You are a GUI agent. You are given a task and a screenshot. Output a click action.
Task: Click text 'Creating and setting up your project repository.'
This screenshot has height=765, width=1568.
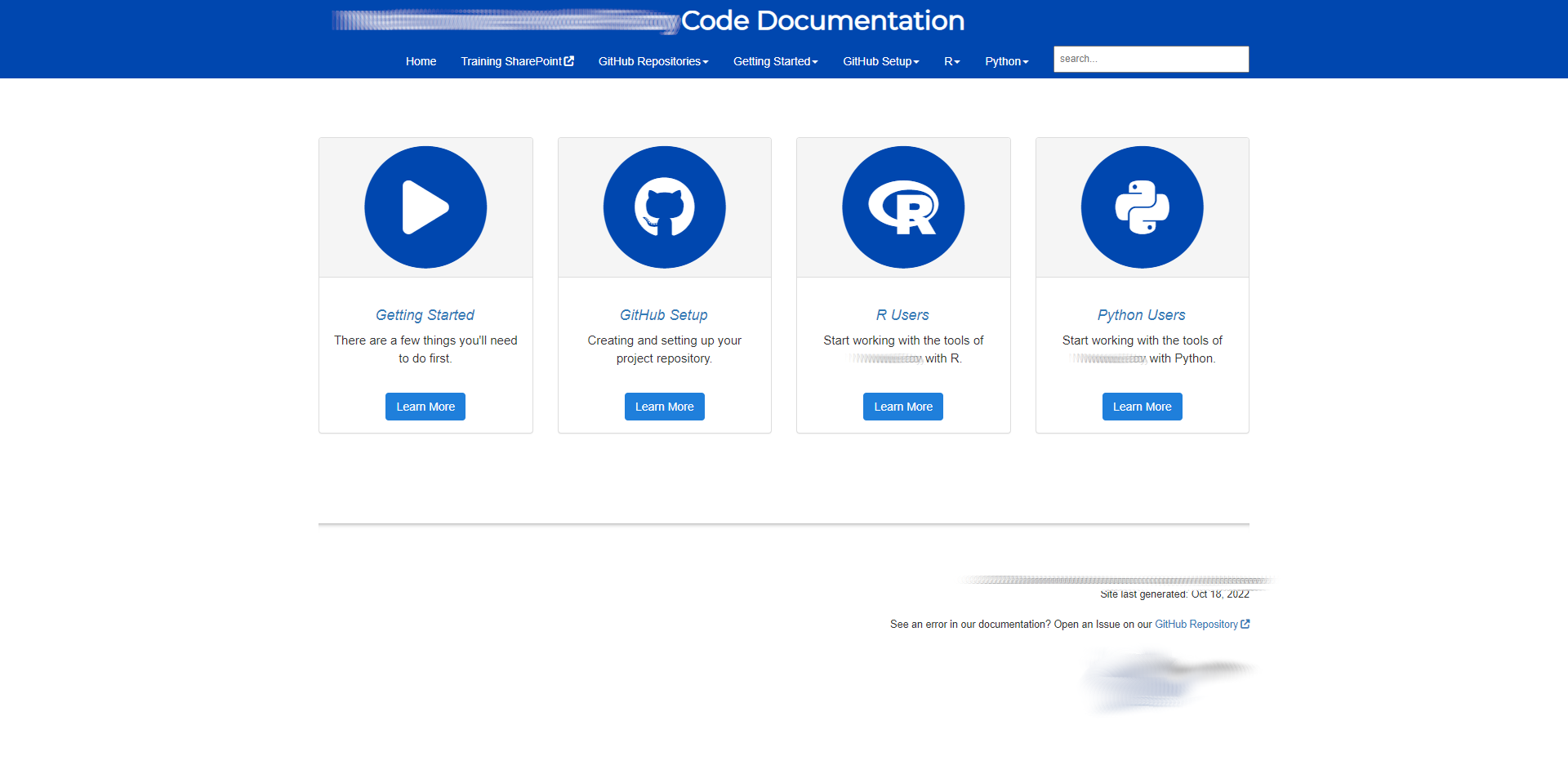pyautogui.click(x=665, y=349)
